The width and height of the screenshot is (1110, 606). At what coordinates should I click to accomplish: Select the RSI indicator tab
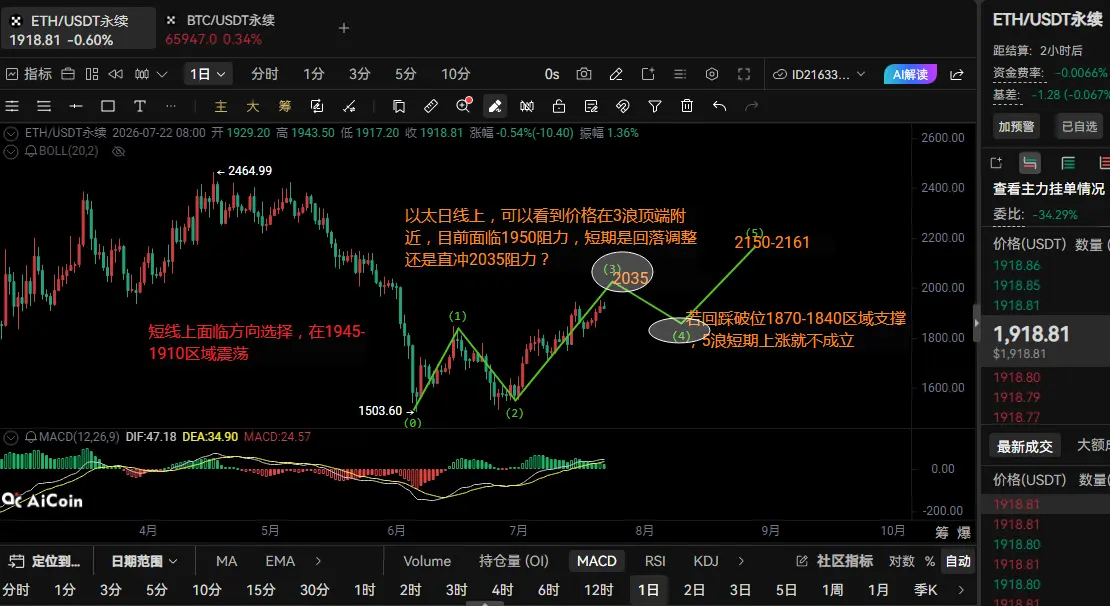(655, 561)
